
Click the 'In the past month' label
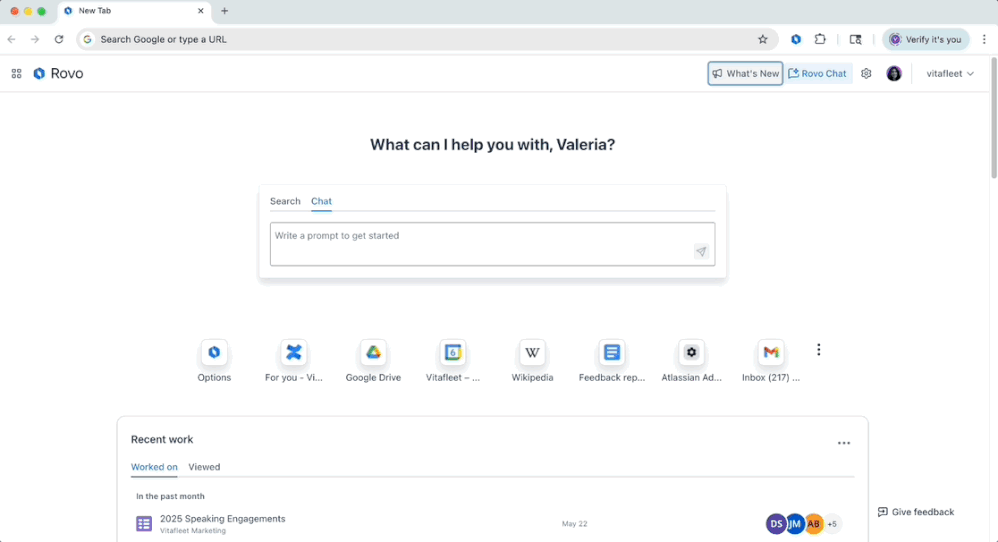[x=170, y=496]
